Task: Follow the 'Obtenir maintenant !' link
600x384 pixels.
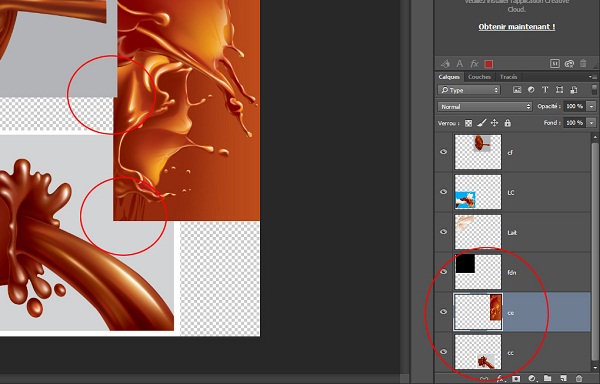Action: point(517,27)
